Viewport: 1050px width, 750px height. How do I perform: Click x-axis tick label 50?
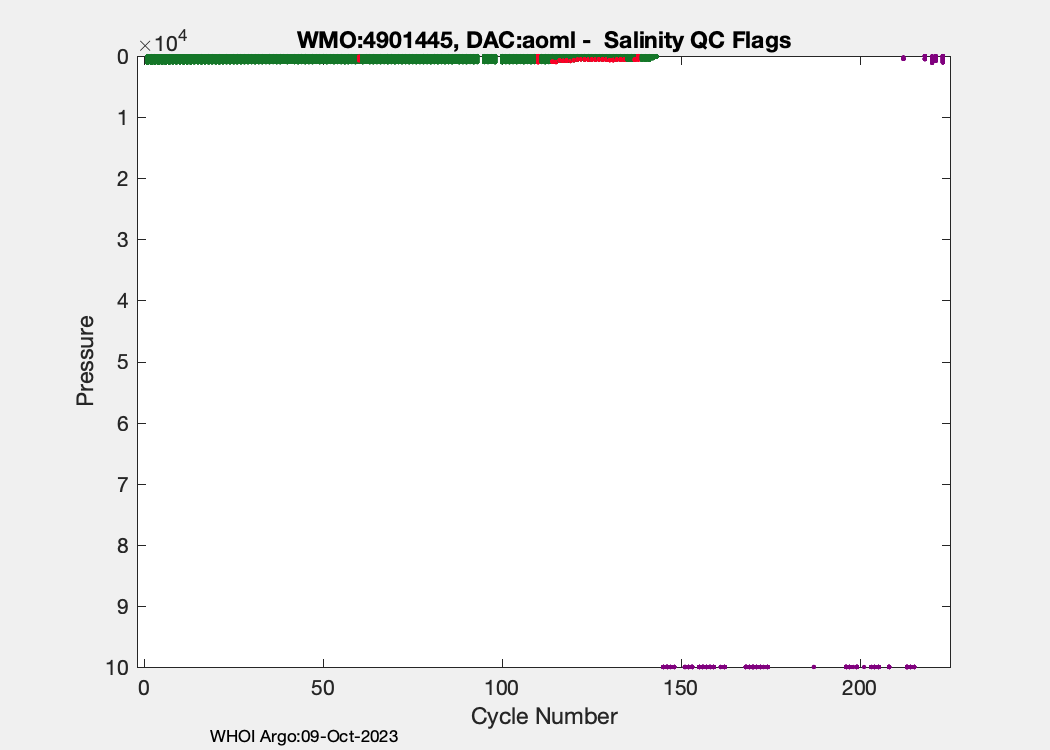point(323,690)
